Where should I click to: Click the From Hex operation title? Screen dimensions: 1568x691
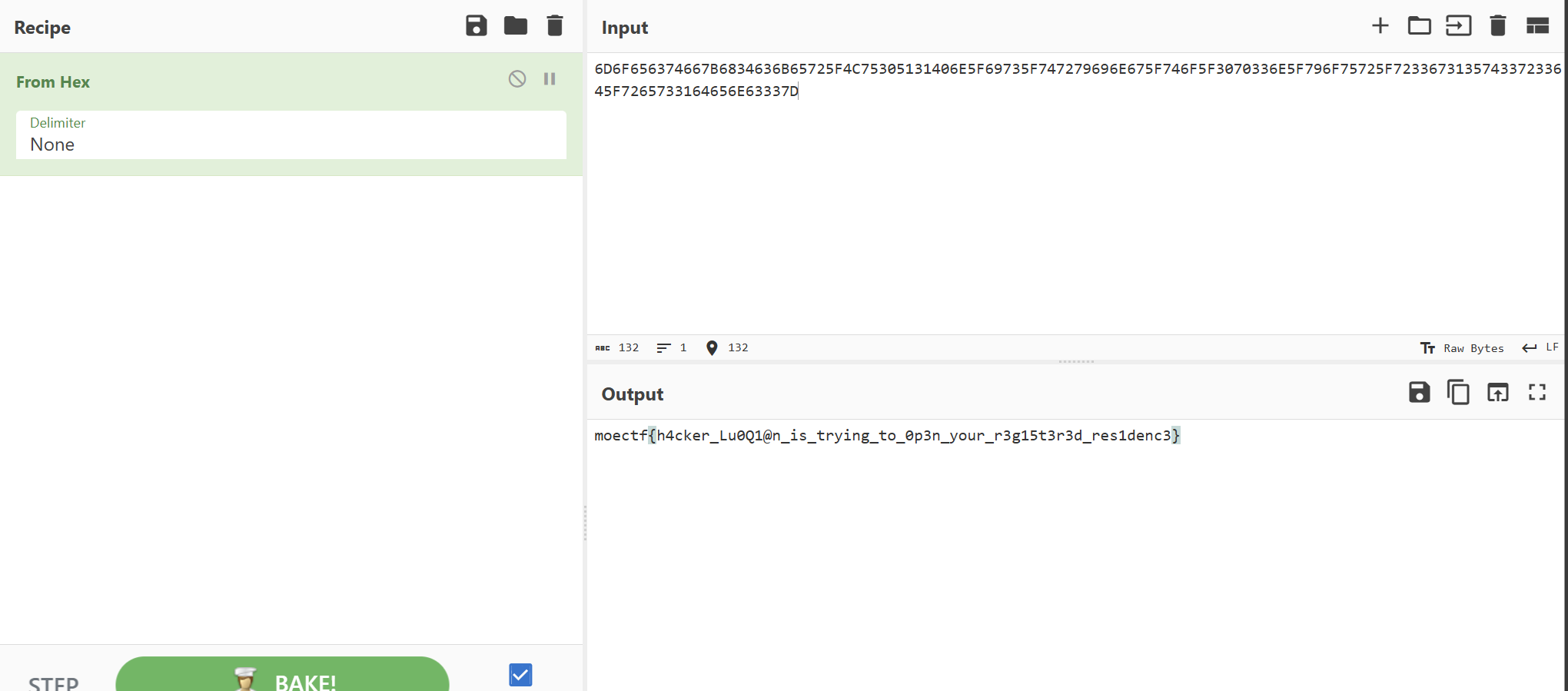pyautogui.click(x=53, y=82)
